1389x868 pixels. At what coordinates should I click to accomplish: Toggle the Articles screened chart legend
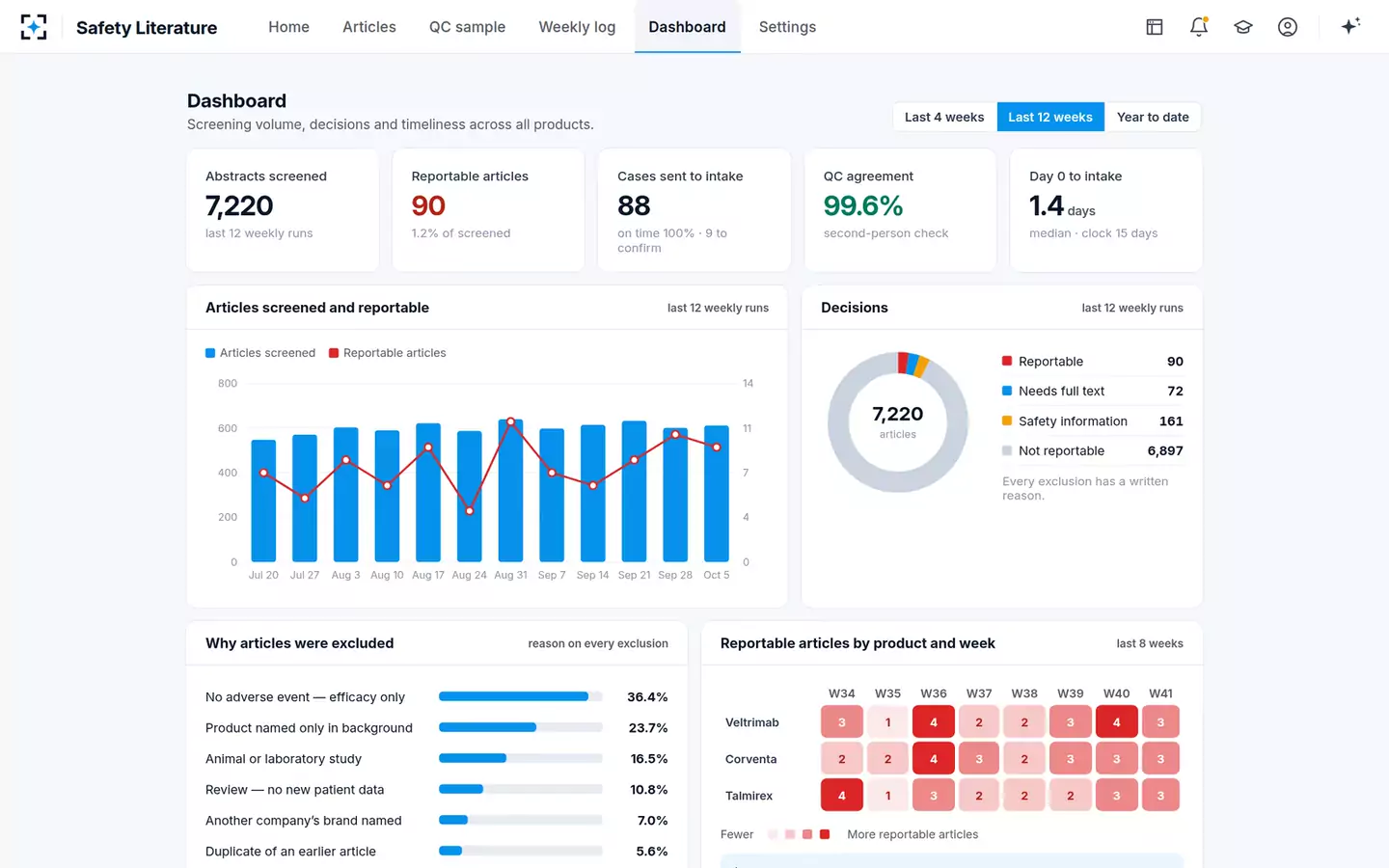(x=260, y=353)
